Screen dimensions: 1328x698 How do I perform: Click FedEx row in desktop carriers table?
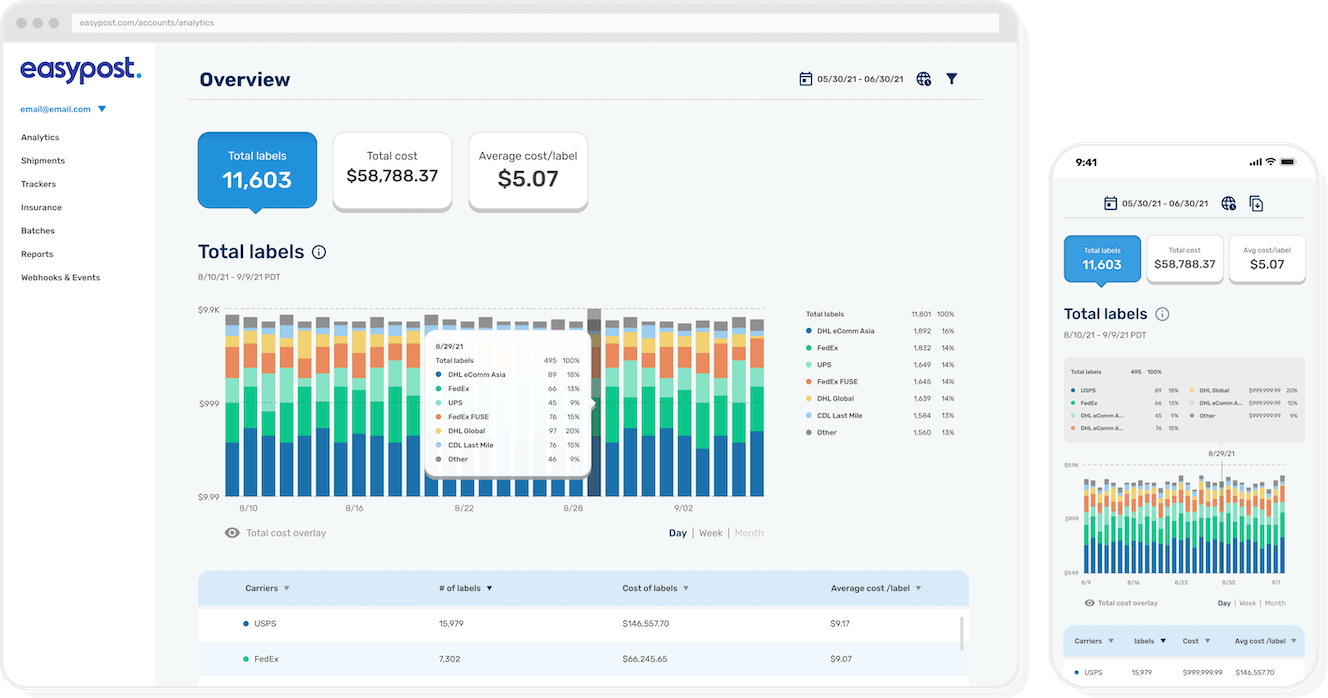coord(583,659)
